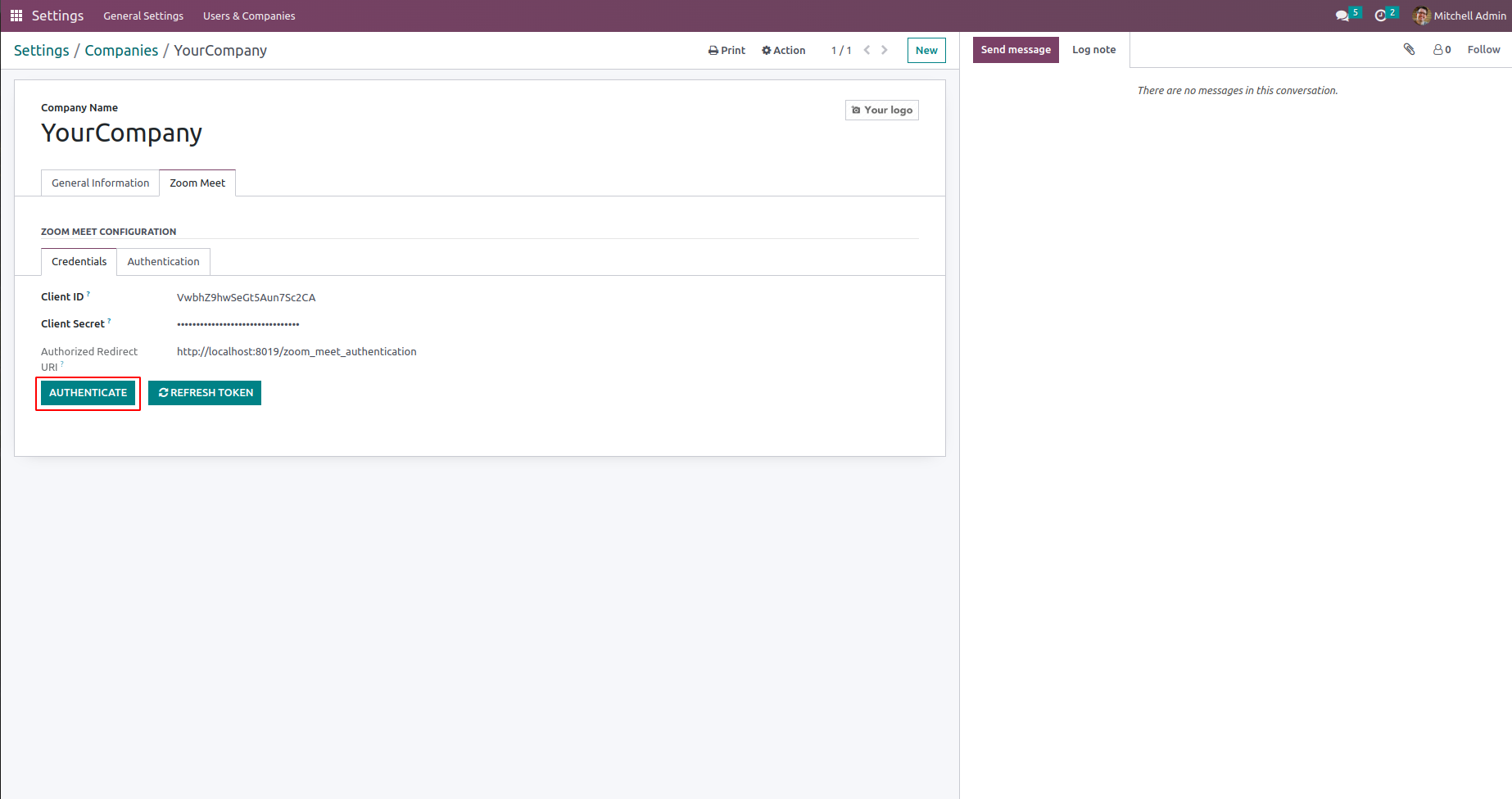Image resolution: width=1512 pixels, height=799 pixels.
Task: Open the Users & Companies menu
Action: tap(249, 16)
